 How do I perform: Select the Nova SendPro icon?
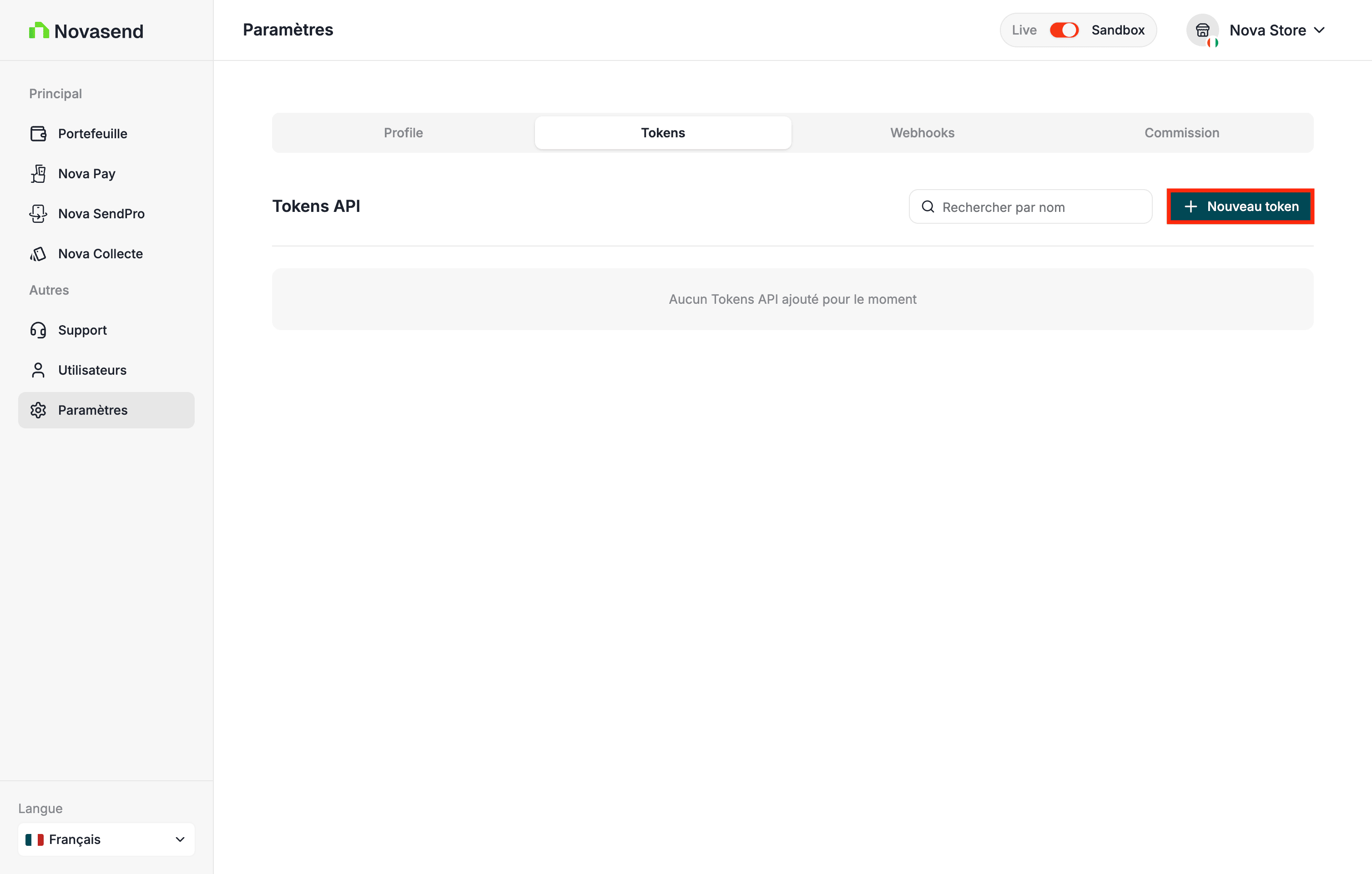38,214
